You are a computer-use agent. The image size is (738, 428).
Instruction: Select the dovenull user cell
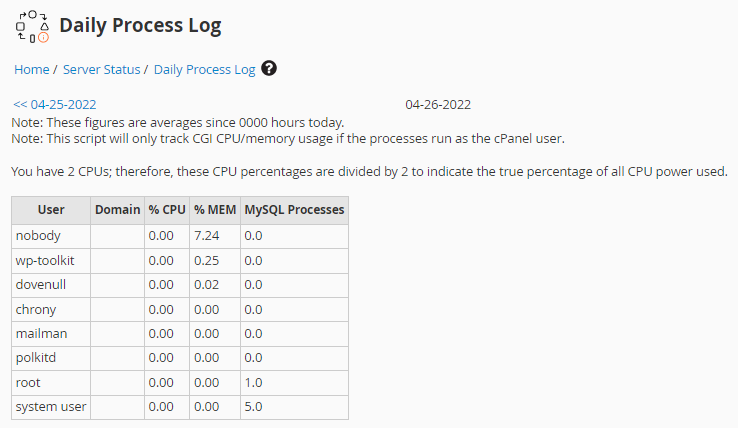tap(41, 284)
